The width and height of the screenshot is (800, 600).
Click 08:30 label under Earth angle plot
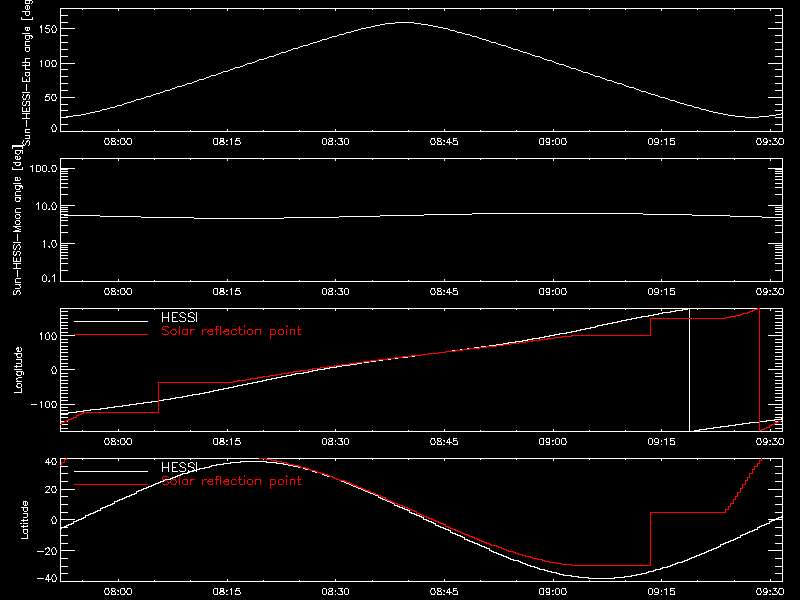335,142
